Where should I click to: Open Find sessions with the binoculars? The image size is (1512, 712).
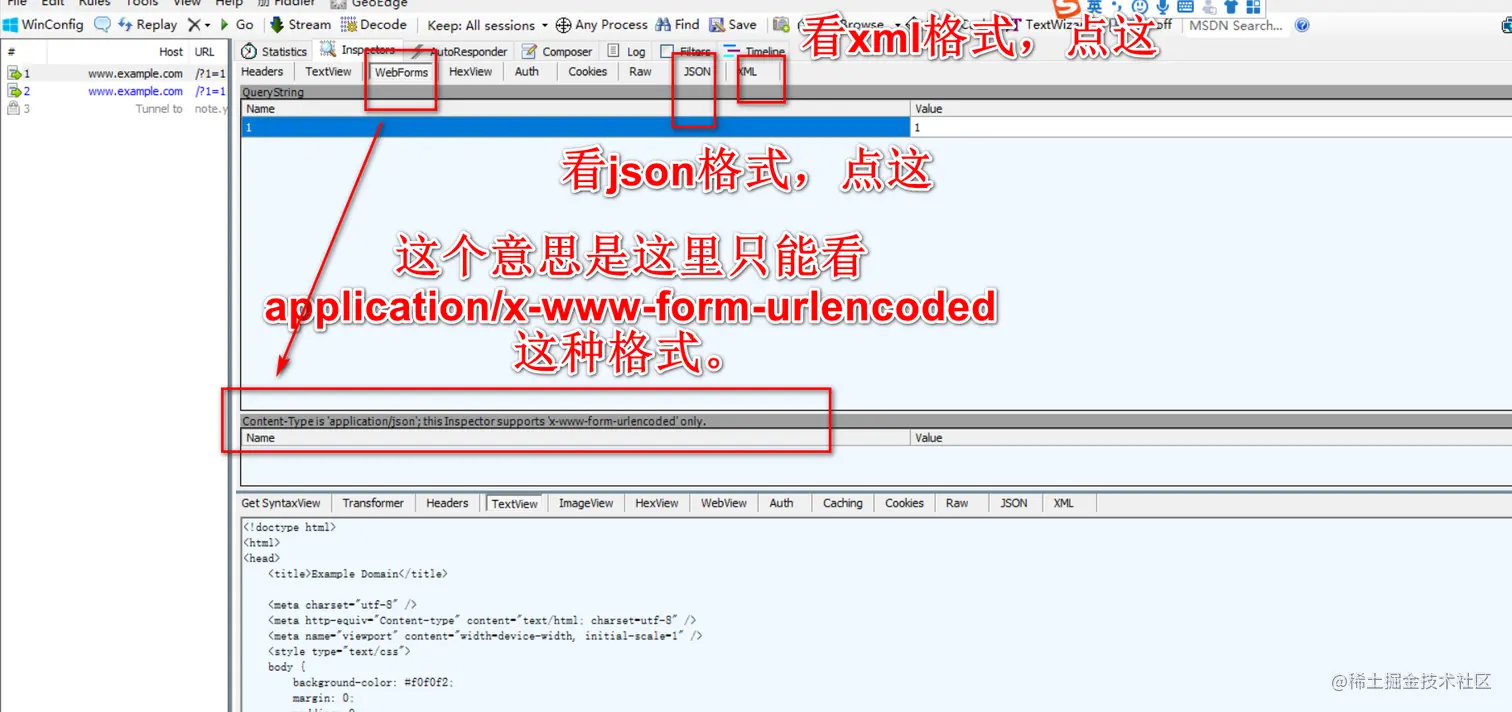click(x=678, y=25)
